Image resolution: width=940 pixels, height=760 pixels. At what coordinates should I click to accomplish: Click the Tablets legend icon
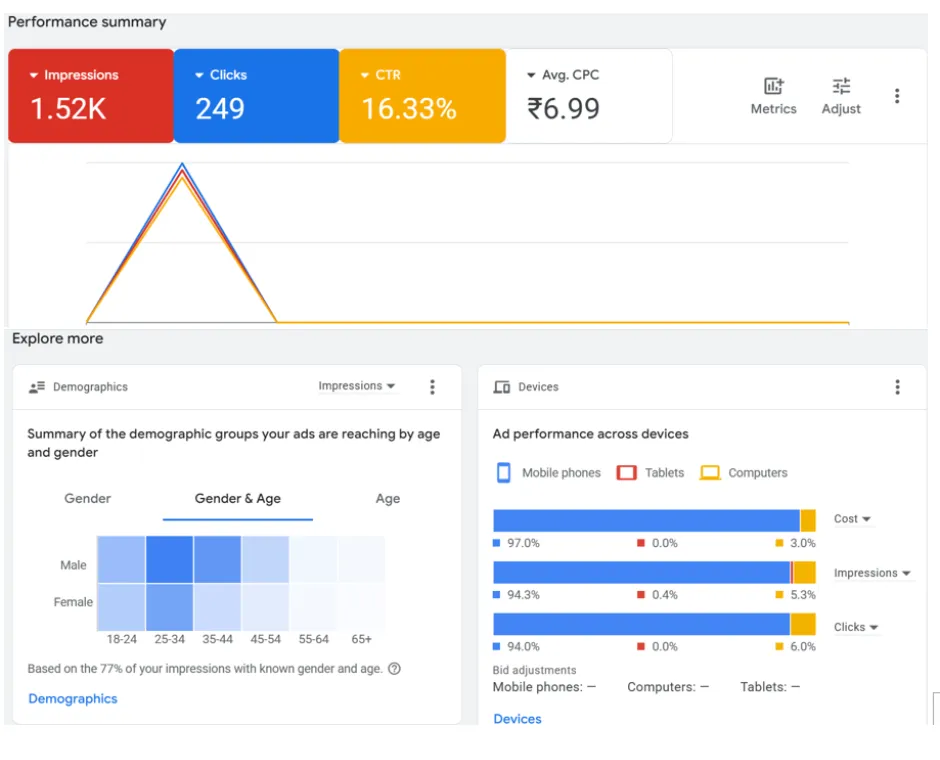click(x=626, y=472)
